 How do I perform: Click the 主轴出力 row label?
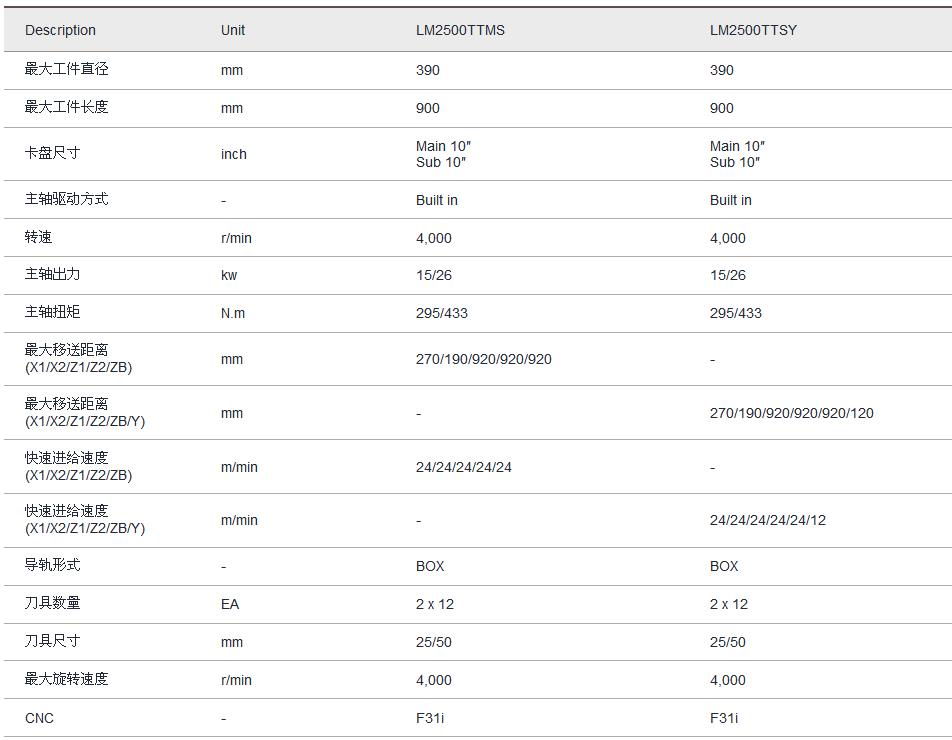[52, 274]
